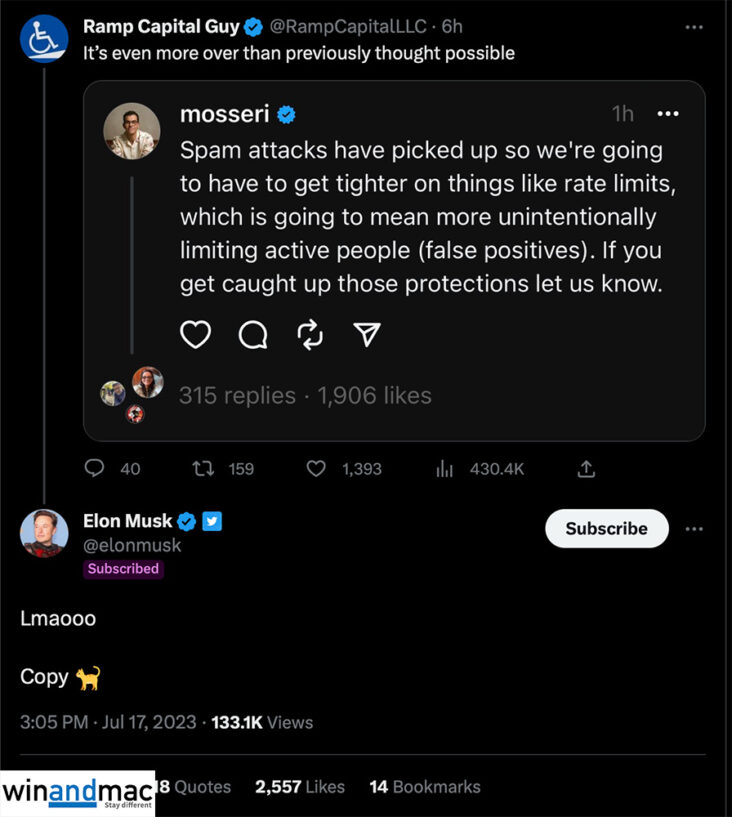Screen dimensions: 732x817
Task: Repost mosseri's post using the repost arrows icon
Action: point(311,335)
